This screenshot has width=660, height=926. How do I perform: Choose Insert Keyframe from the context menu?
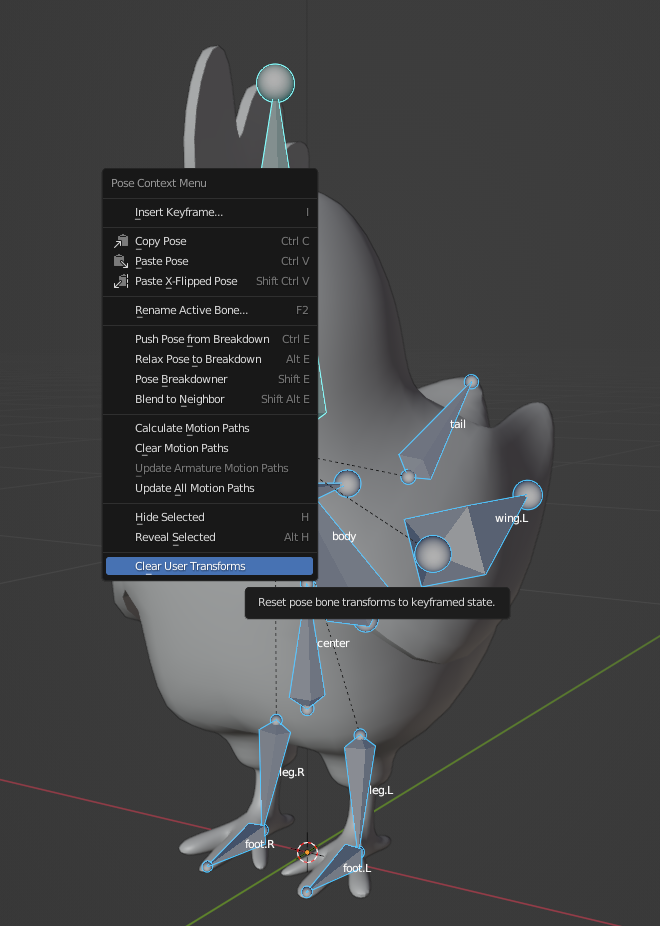tap(180, 212)
